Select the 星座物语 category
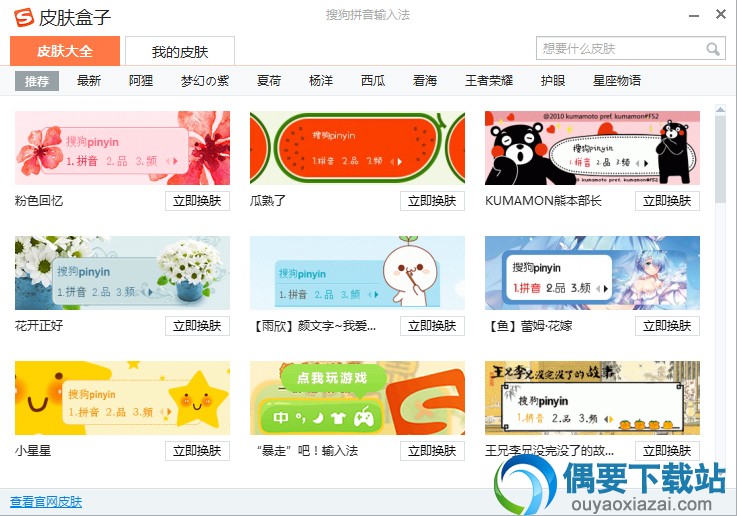The height and width of the screenshot is (516, 737). 617,81
